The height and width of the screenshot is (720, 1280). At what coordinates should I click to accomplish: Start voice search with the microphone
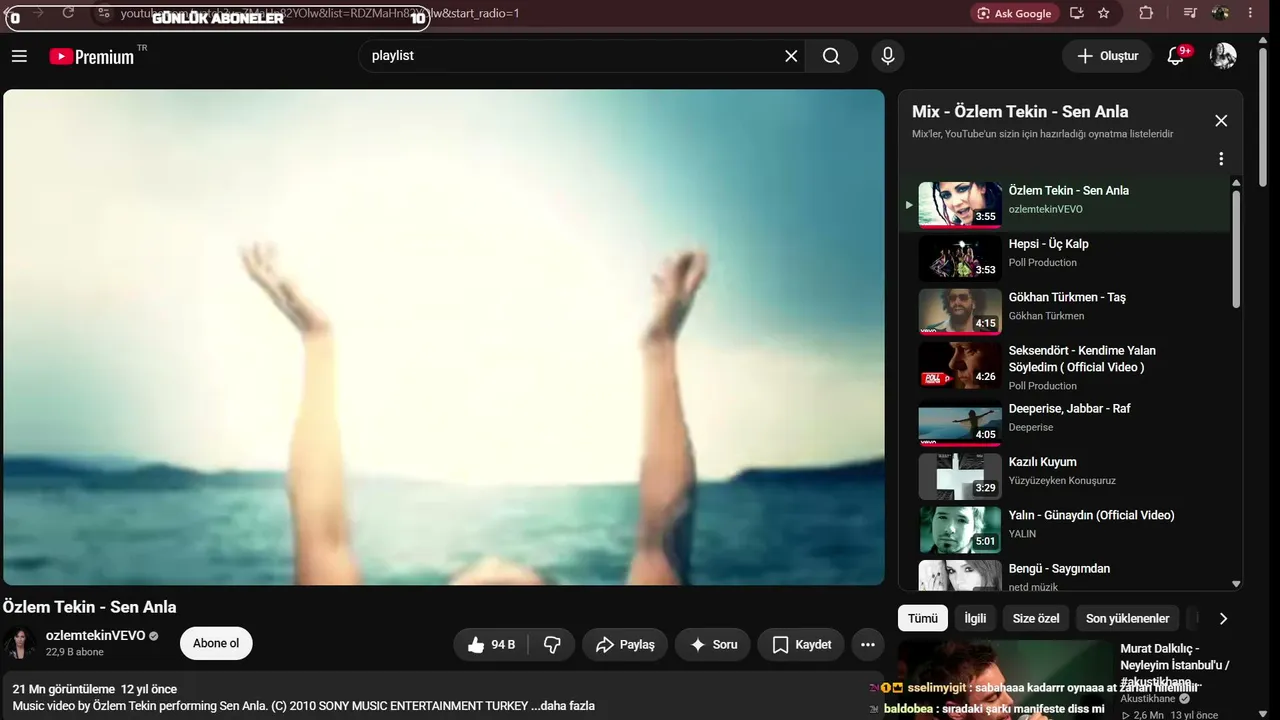pos(887,56)
